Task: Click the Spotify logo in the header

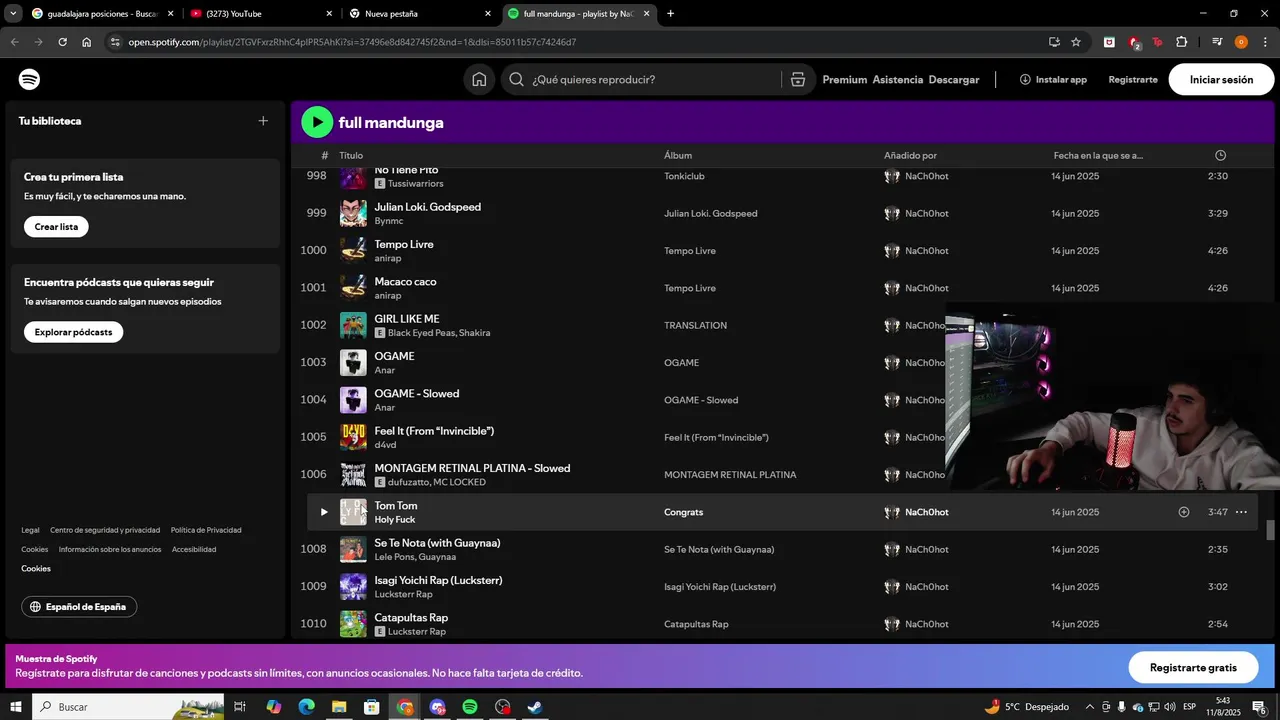Action: click(x=30, y=79)
